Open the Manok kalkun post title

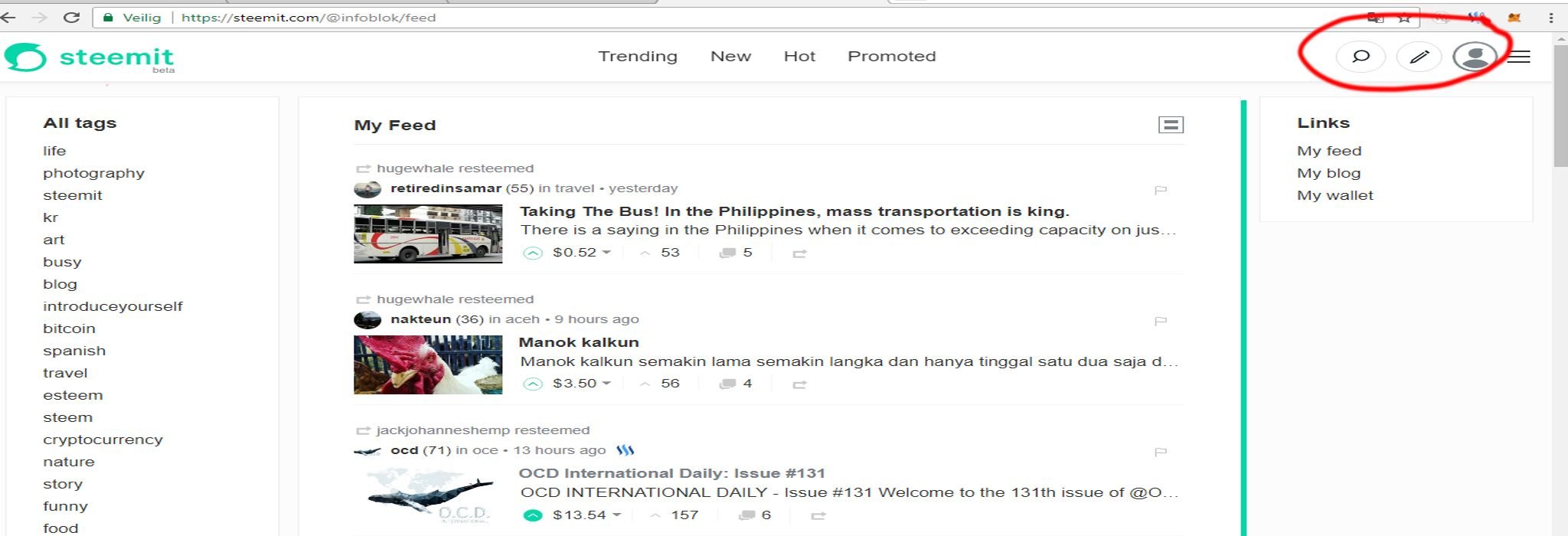coord(579,342)
